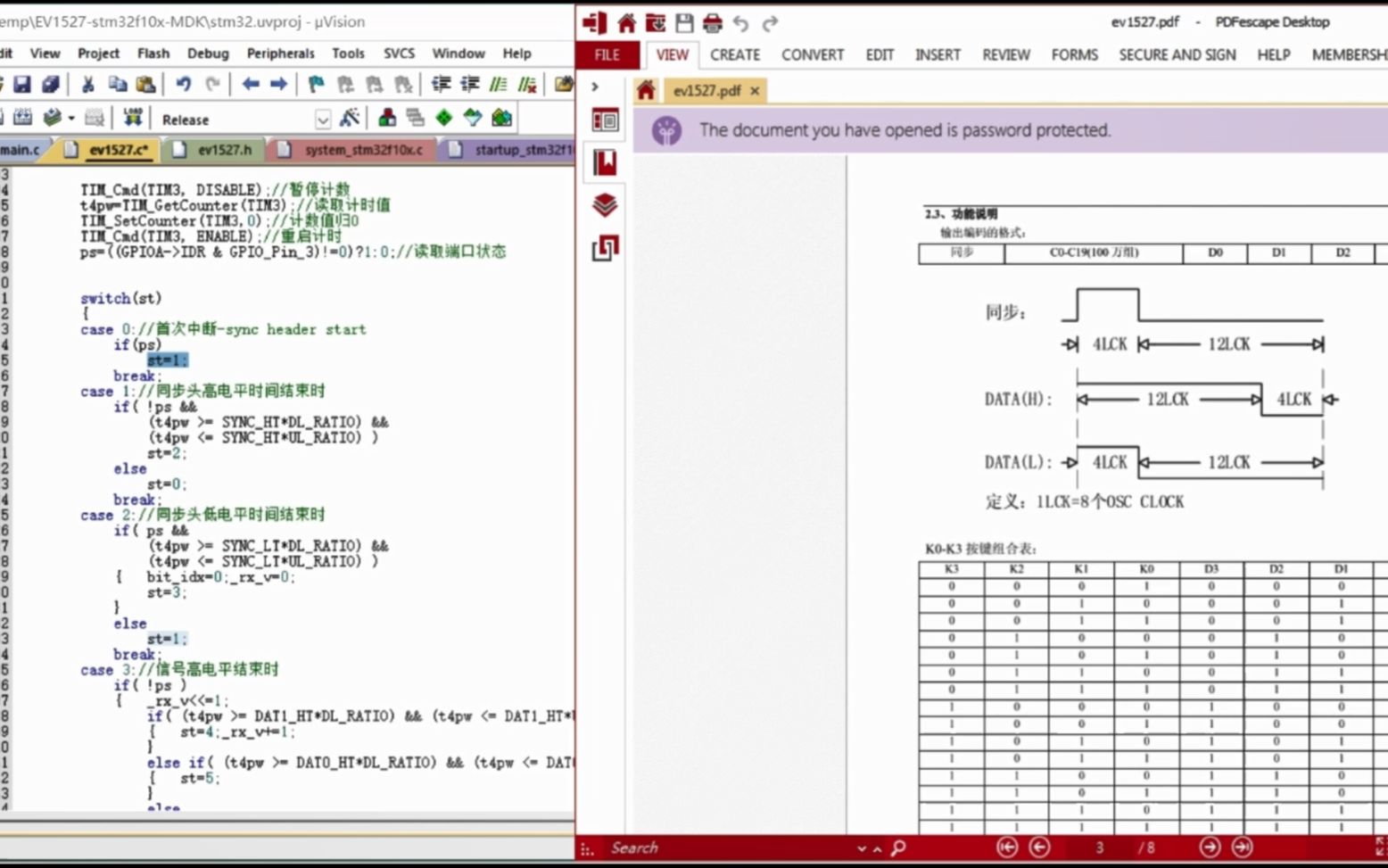
Task: Click the search magnifier icon in PDFescape
Action: tap(898, 847)
